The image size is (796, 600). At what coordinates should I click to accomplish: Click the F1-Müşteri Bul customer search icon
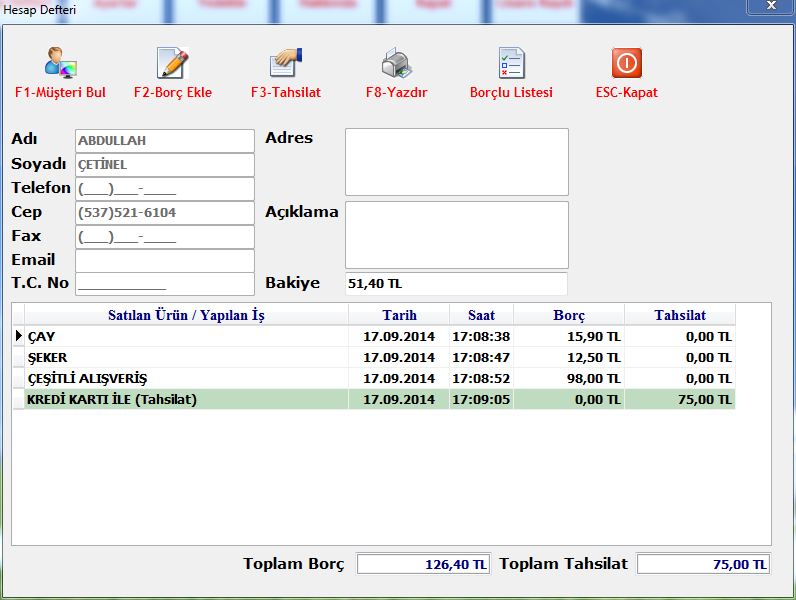click(60, 62)
